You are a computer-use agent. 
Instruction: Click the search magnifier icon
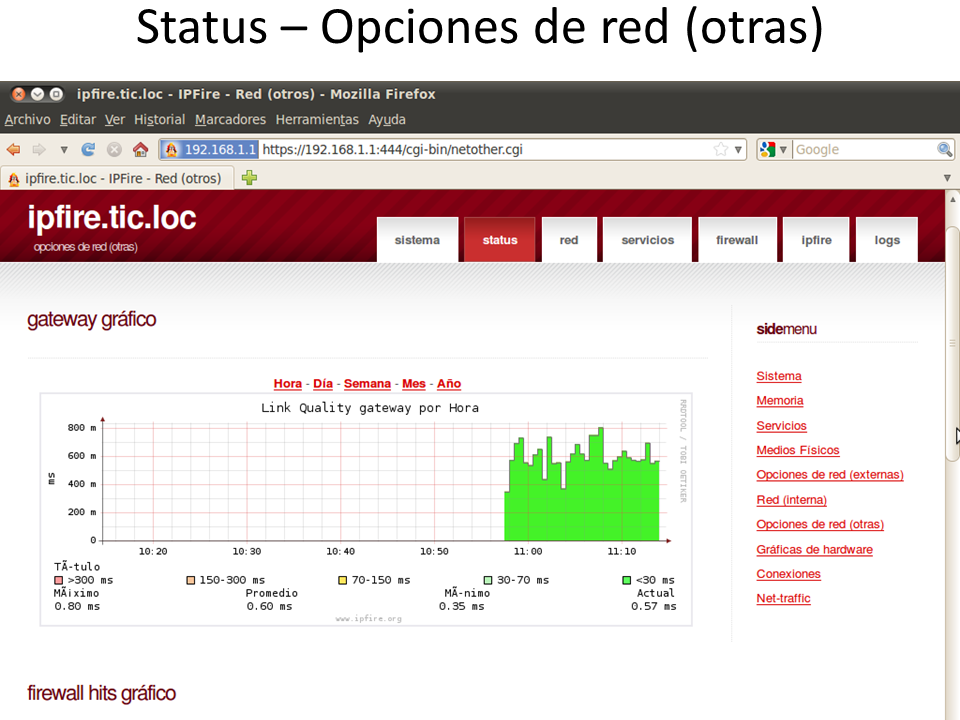coord(944,150)
